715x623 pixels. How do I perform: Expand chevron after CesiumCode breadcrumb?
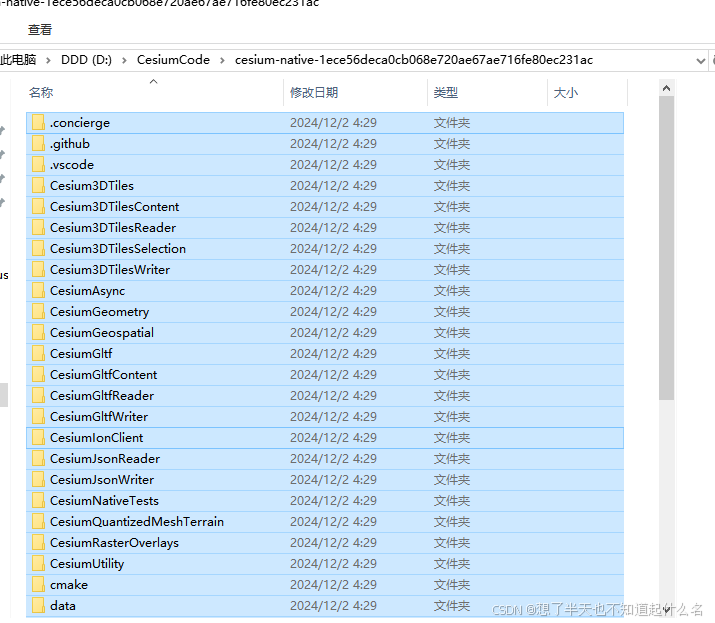coord(223,60)
